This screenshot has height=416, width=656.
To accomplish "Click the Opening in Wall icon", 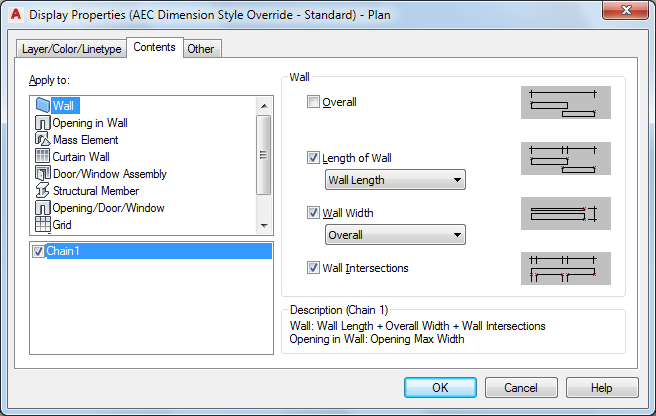I will [x=42, y=123].
